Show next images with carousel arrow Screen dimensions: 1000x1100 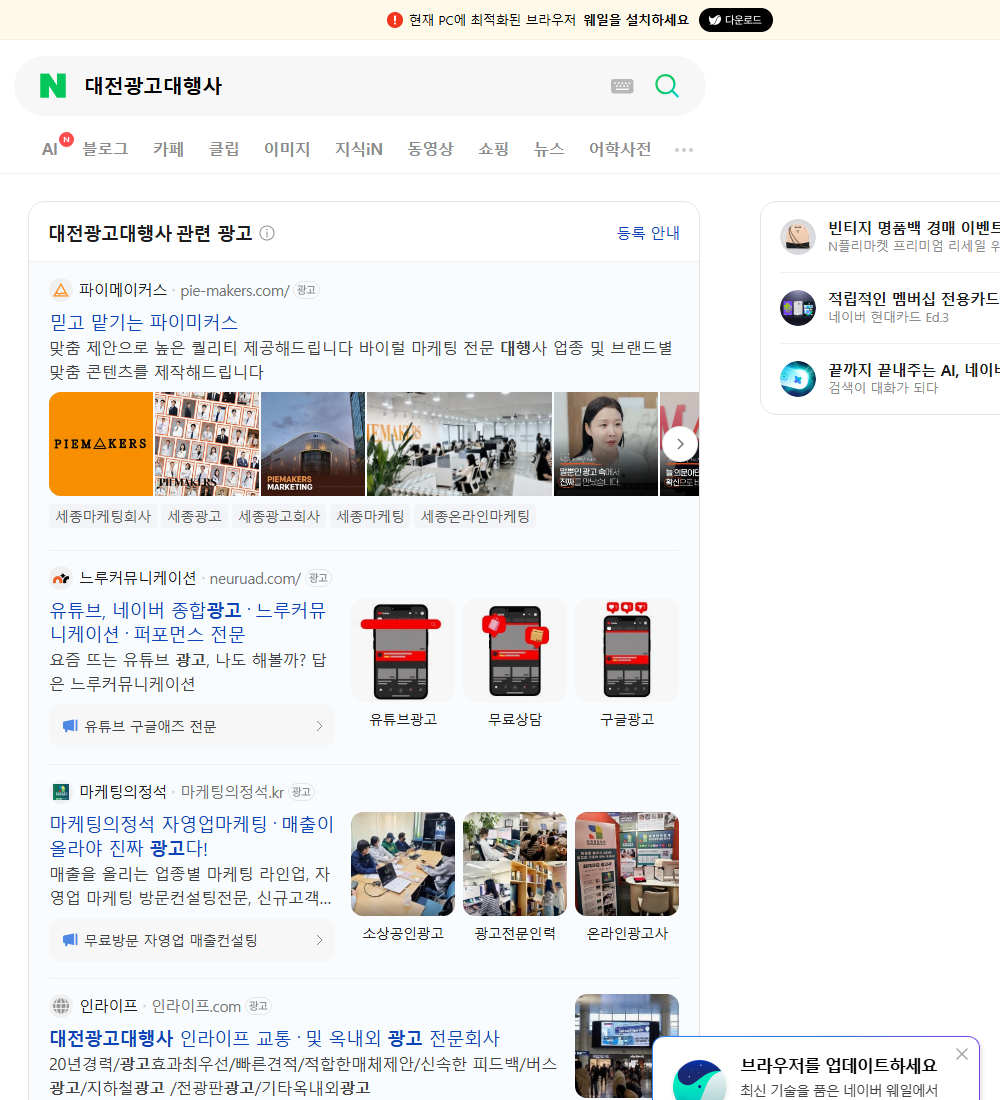(680, 444)
